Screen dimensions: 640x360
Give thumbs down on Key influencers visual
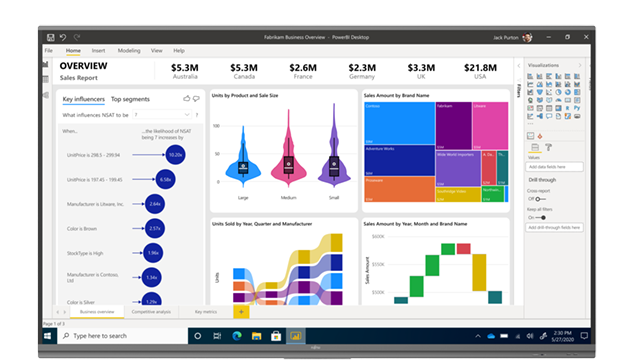coord(196,98)
